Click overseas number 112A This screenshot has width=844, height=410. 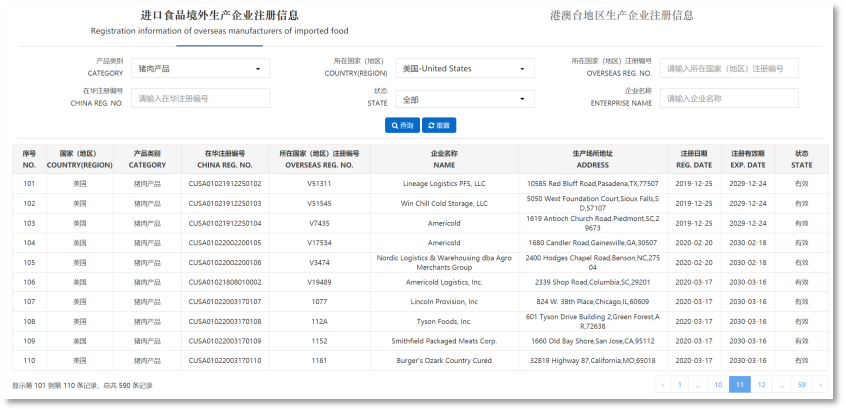319,321
